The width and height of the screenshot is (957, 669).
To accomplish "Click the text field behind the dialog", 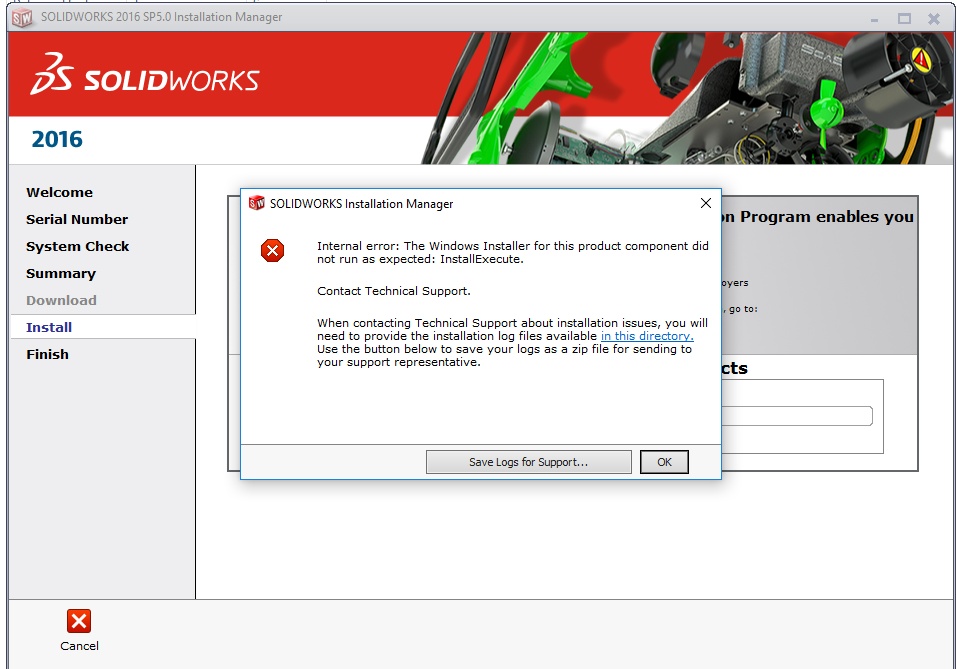I will coord(797,416).
